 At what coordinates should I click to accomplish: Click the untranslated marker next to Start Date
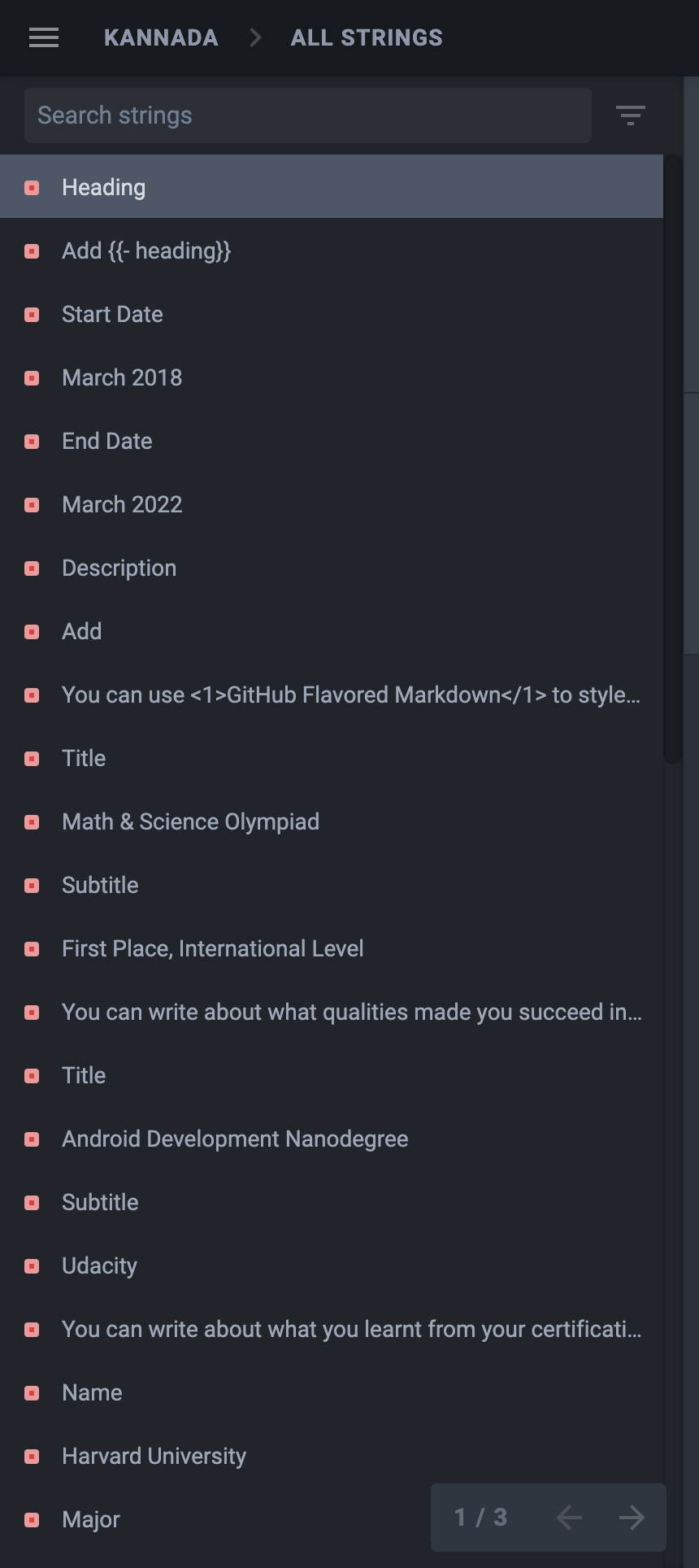(32, 315)
